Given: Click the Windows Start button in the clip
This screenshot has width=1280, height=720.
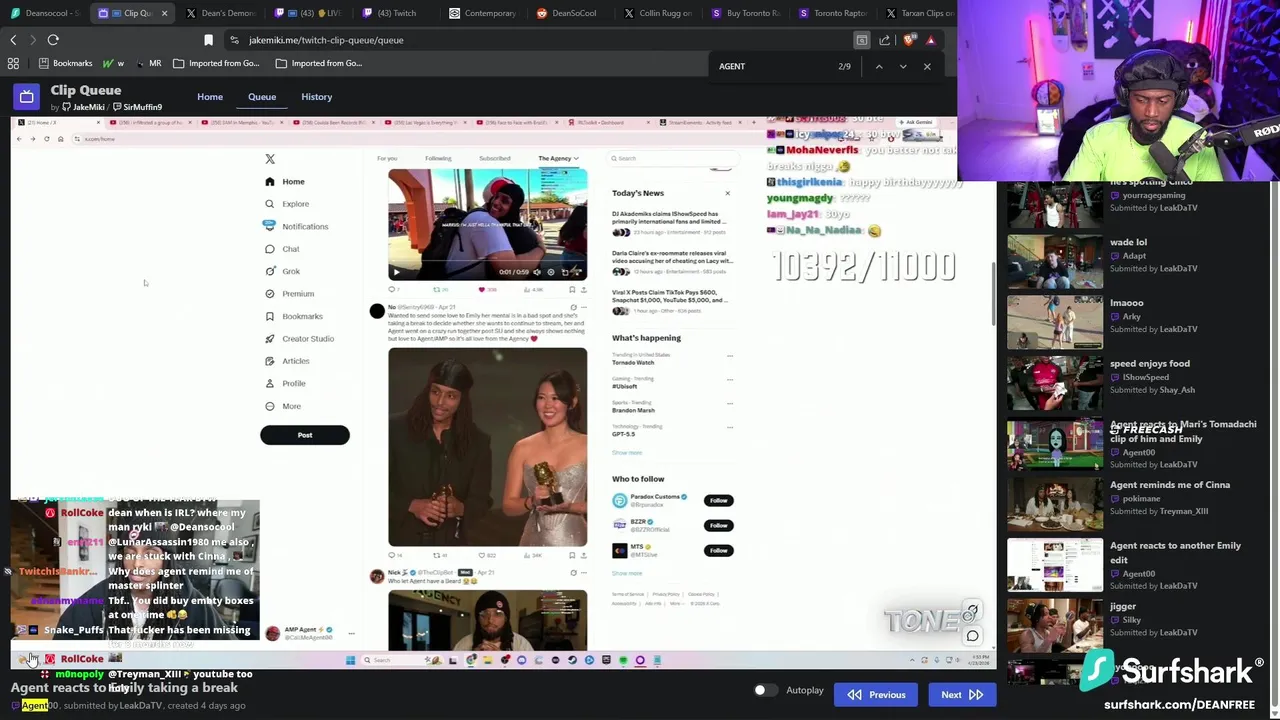Looking at the screenshot, I should tap(350, 660).
